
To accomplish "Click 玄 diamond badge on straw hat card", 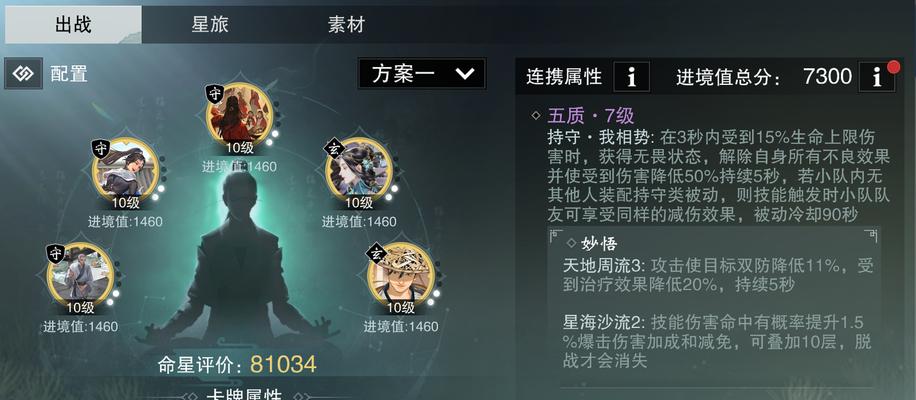I will point(376,253).
